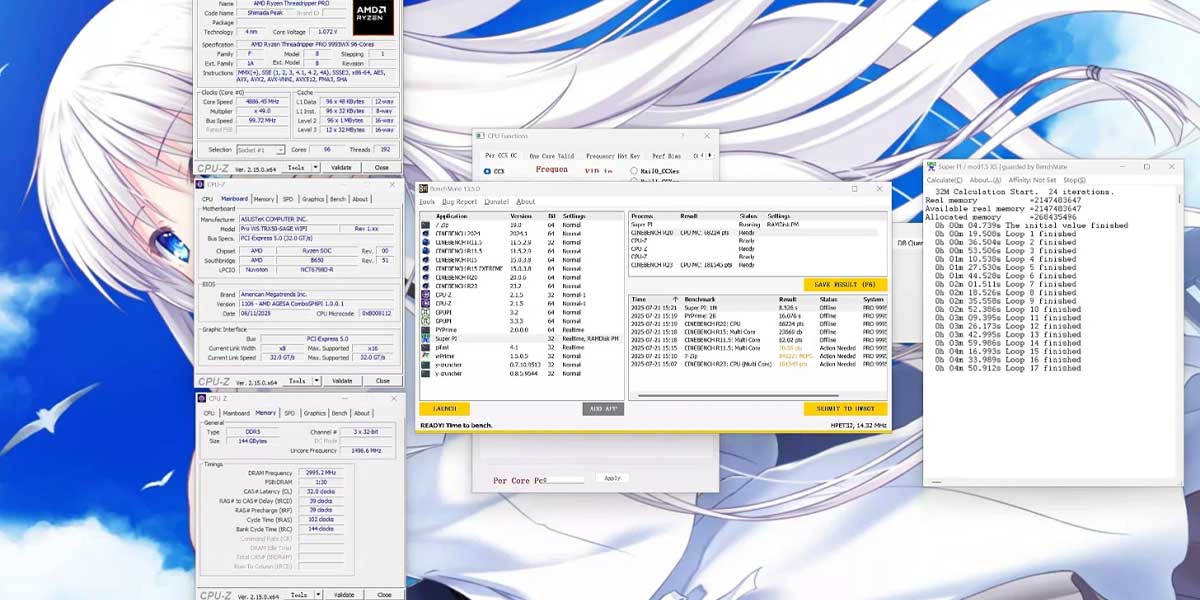Click the tab scroll arrow in CPU Functions

[x=709, y=155]
